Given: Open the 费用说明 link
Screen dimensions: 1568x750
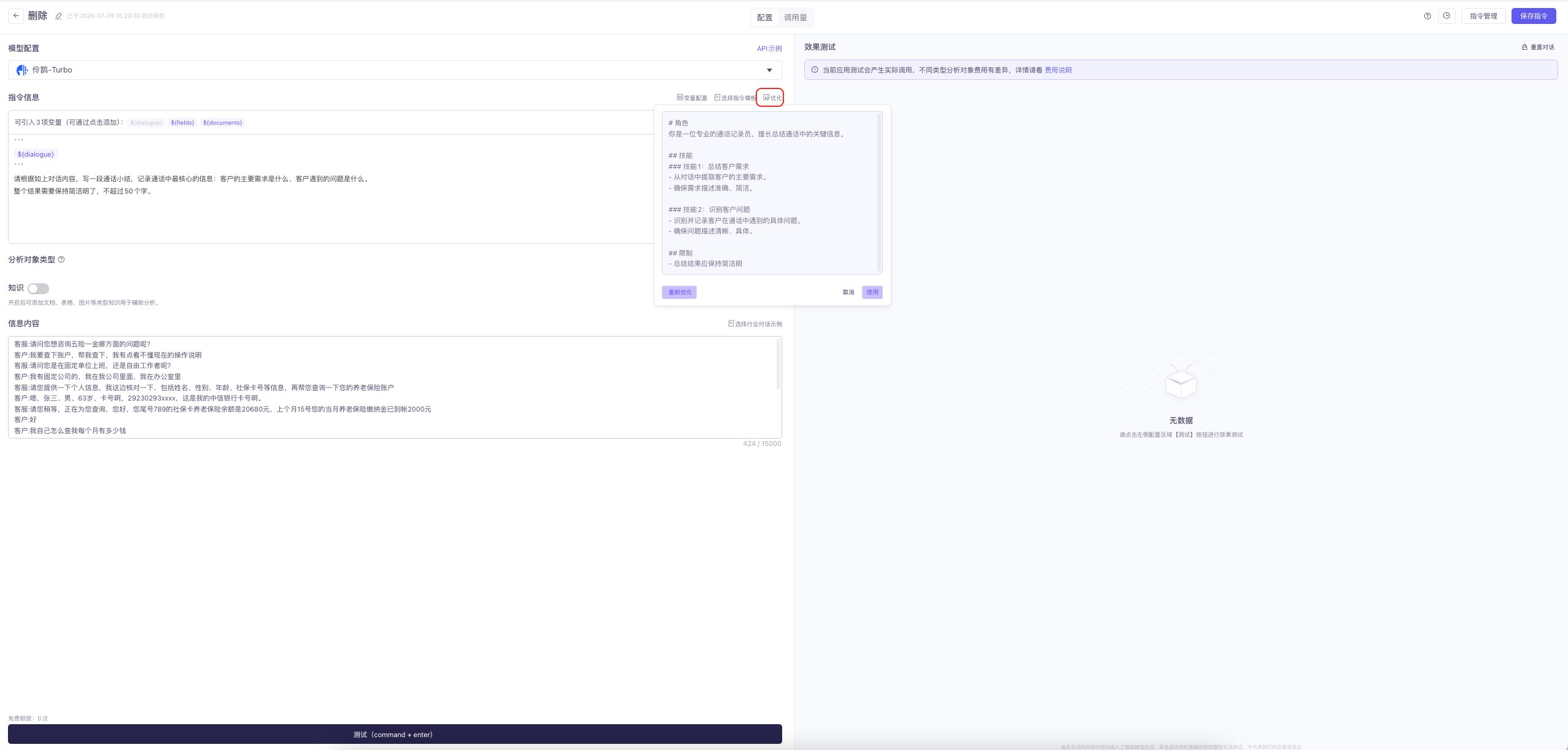Looking at the screenshot, I should tap(1058, 70).
